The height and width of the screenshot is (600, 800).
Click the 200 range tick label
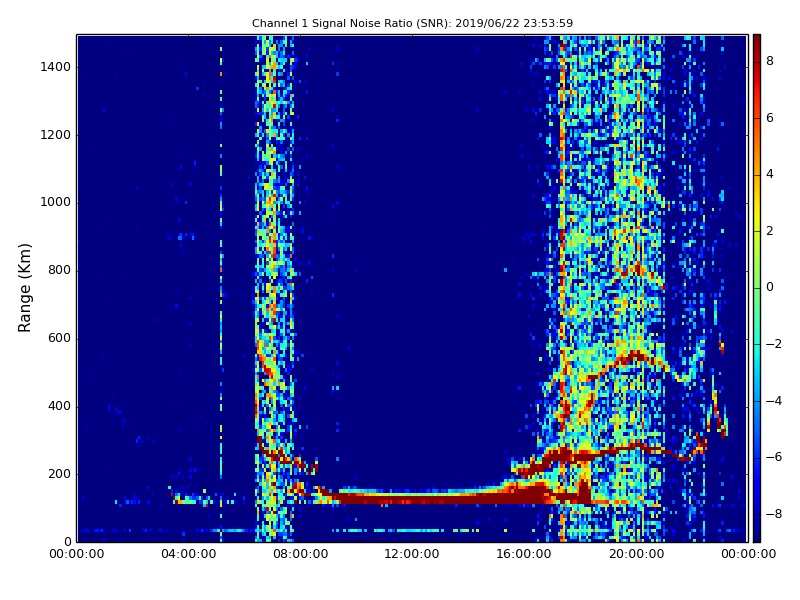click(x=59, y=474)
